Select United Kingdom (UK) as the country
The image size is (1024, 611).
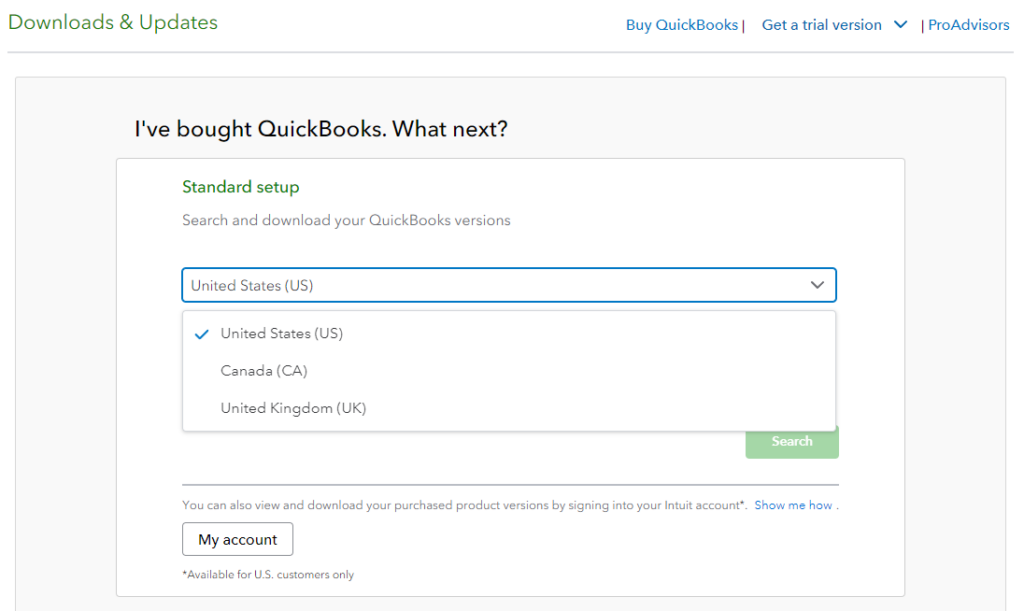293,408
